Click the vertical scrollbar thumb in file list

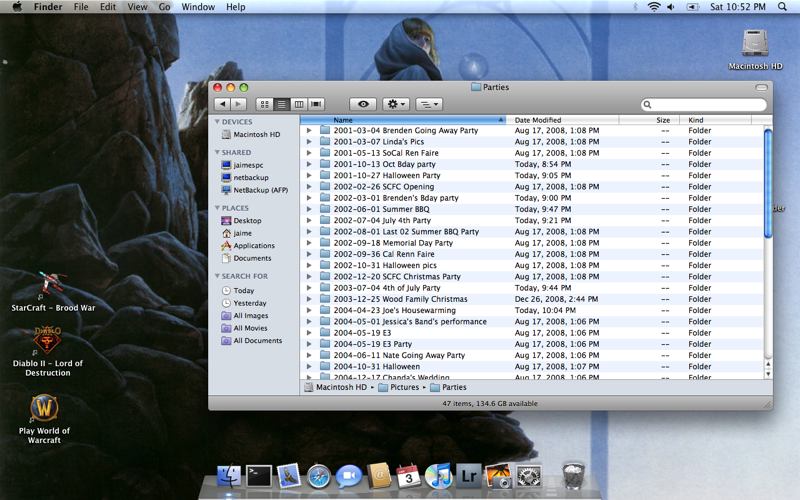coord(768,183)
